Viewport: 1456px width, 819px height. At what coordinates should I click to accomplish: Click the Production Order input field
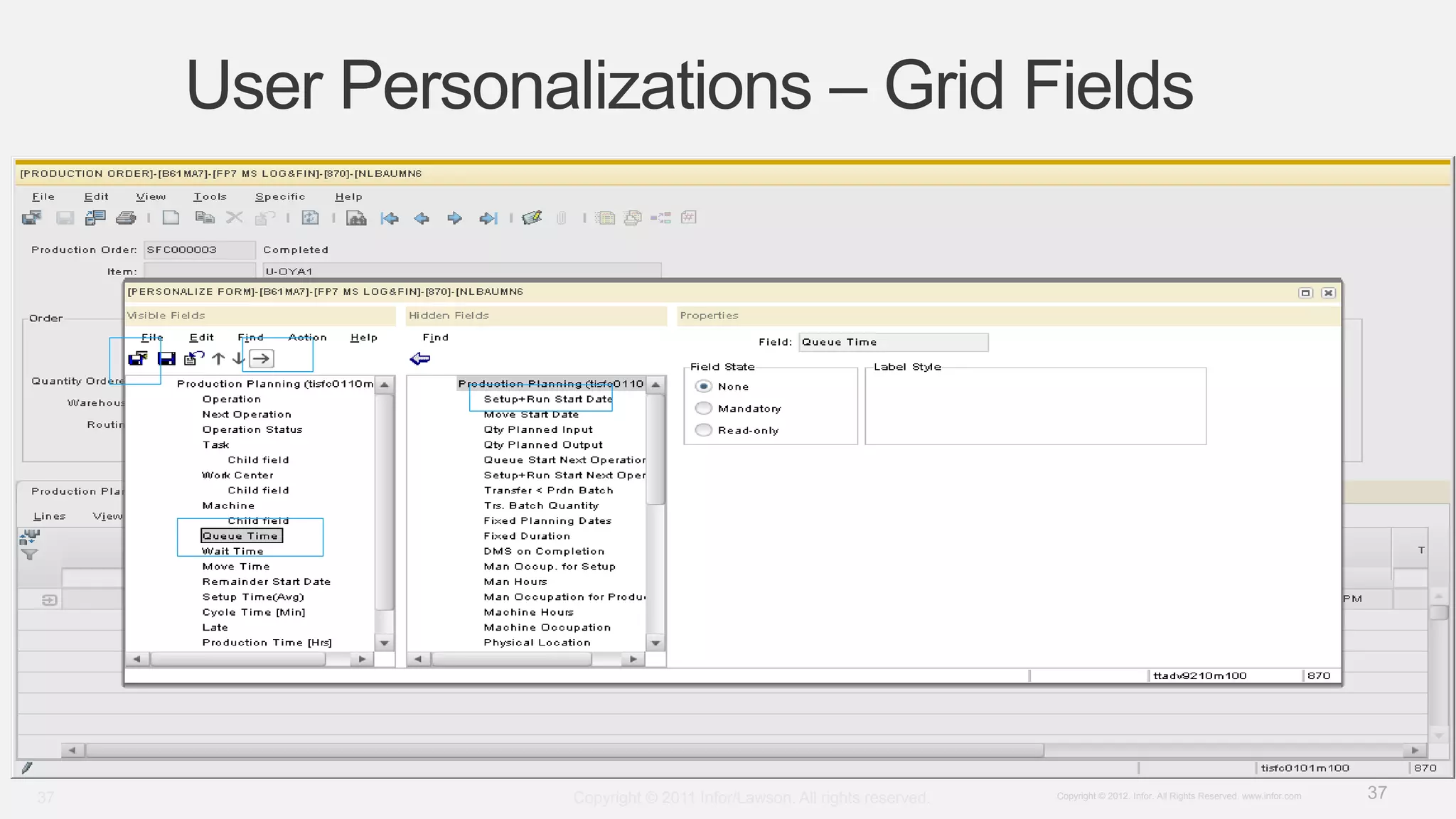click(199, 250)
